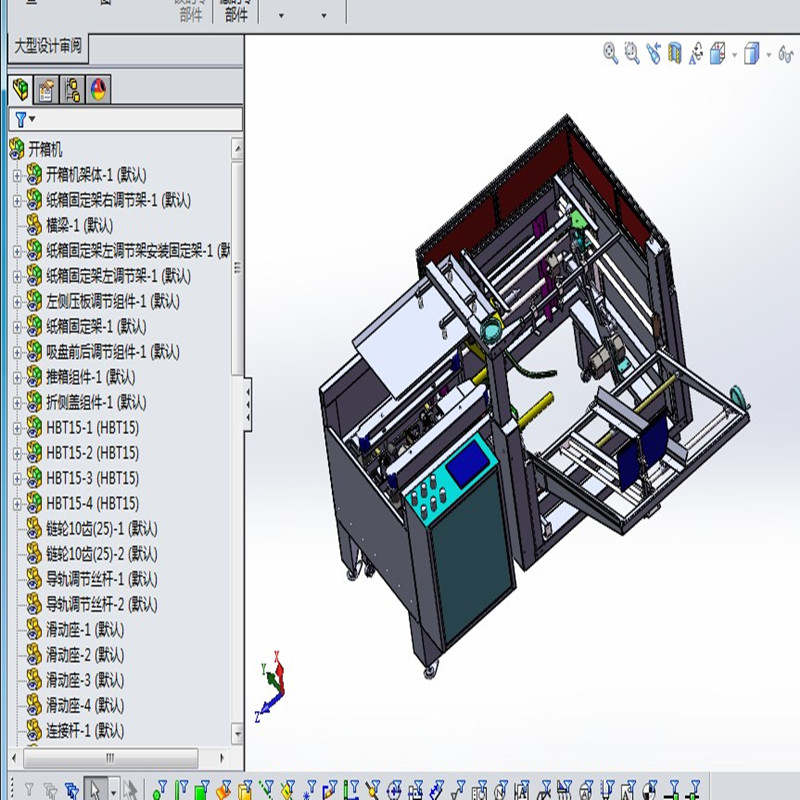Expand the HBT15-1 component node

(x=18, y=428)
